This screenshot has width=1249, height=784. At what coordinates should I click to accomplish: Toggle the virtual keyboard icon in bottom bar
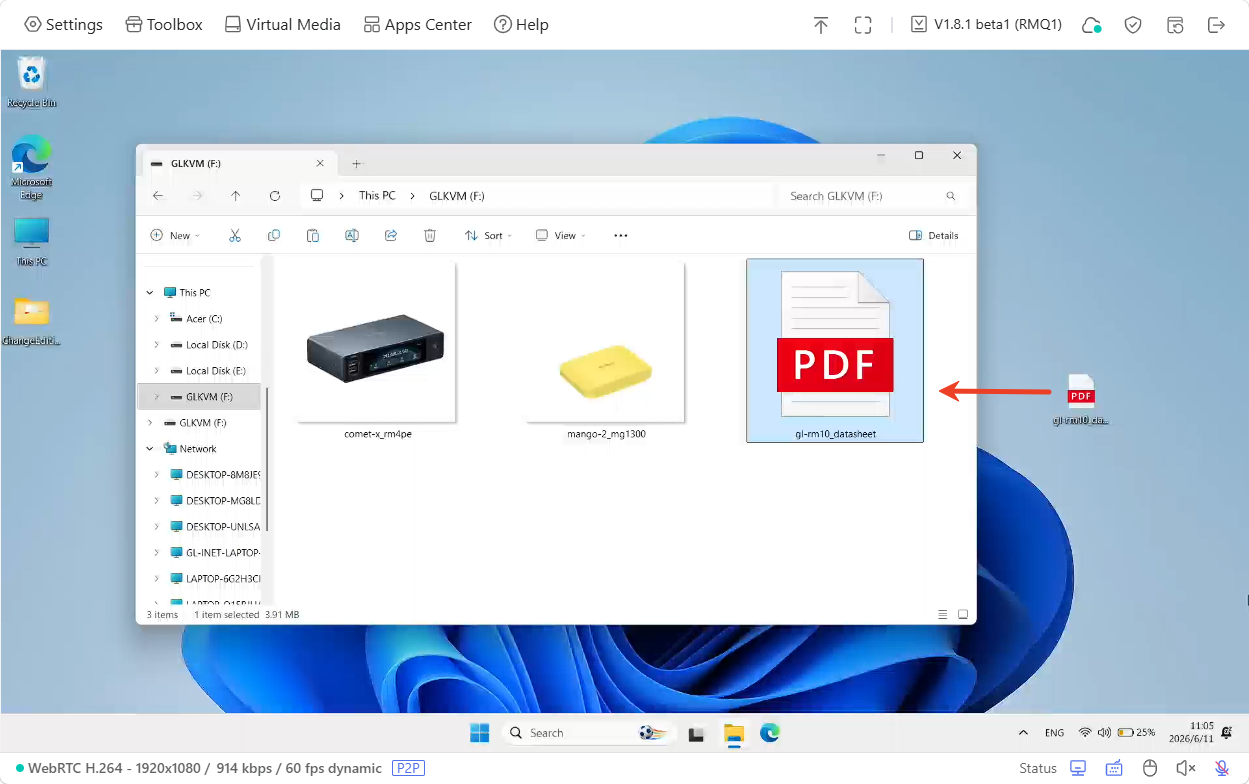pos(1114,768)
